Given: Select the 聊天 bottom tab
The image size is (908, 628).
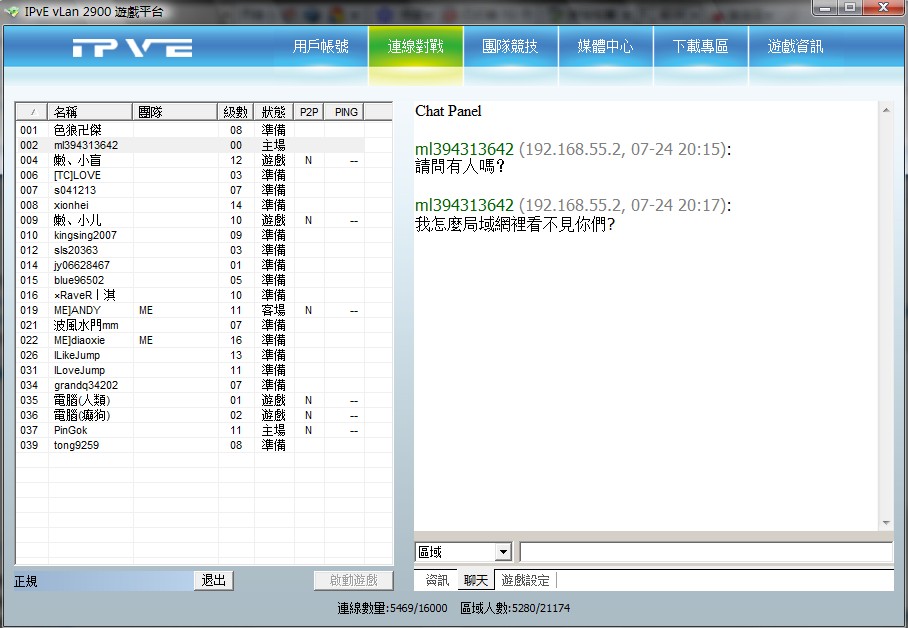Looking at the screenshot, I should (476, 580).
